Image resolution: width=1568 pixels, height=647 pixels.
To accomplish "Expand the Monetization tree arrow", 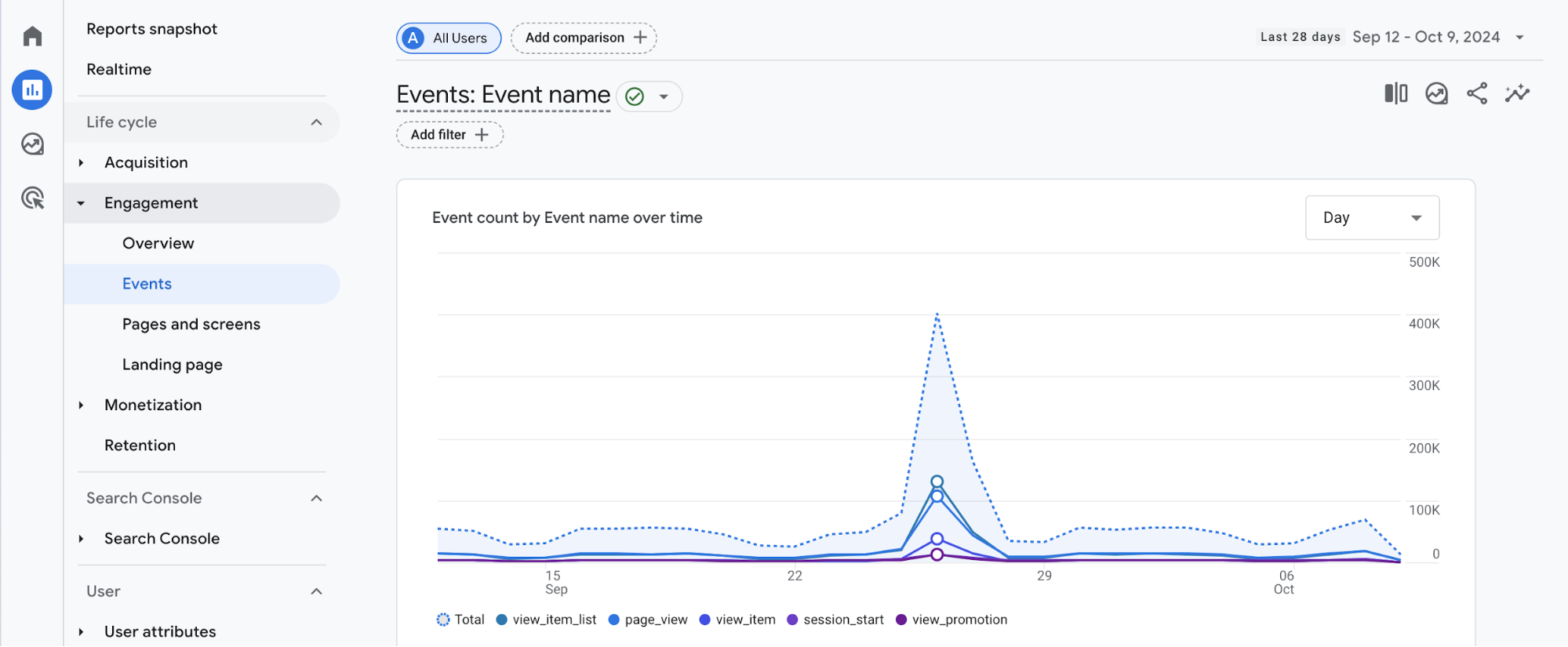I will pos(81,405).
